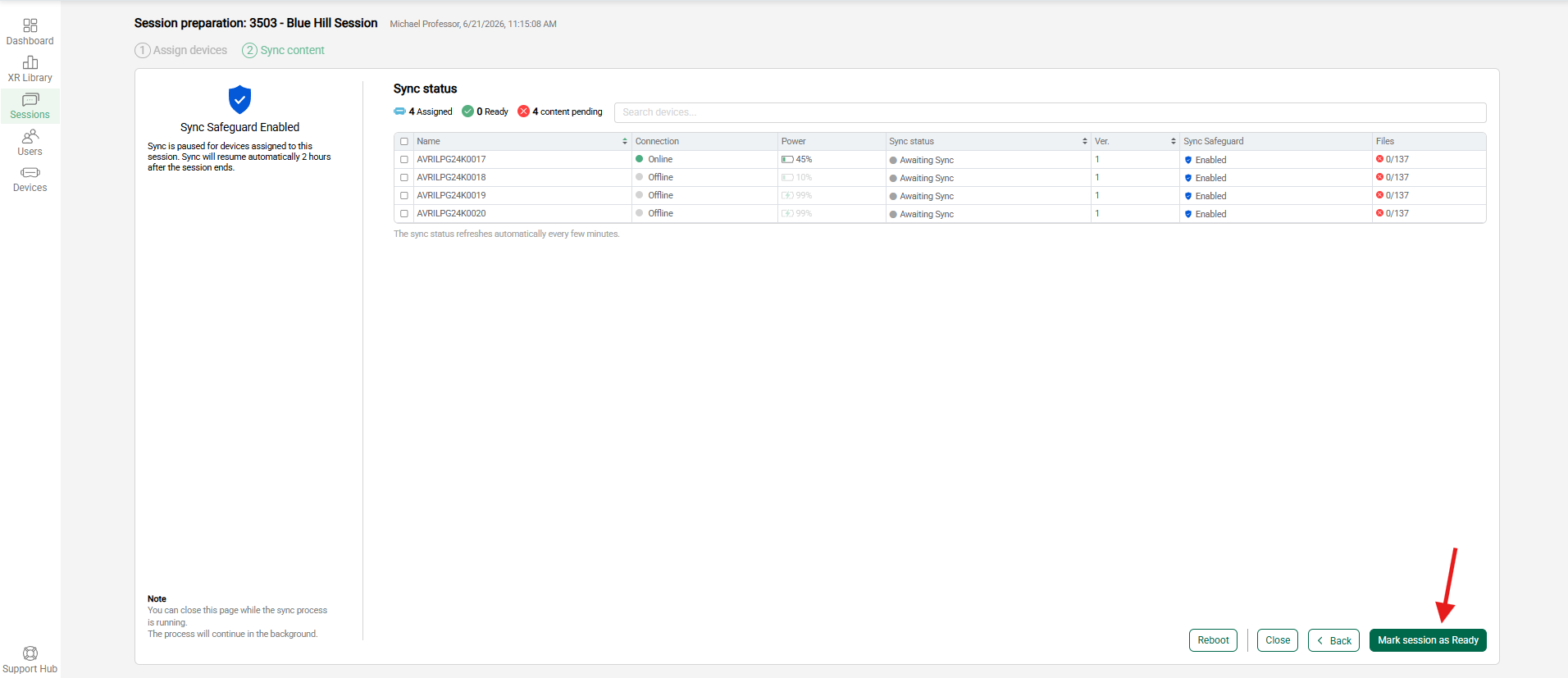Sort by the Name column arrows
The width and height of the screenshot is (1568, 678).
click(x=625, y=142)
